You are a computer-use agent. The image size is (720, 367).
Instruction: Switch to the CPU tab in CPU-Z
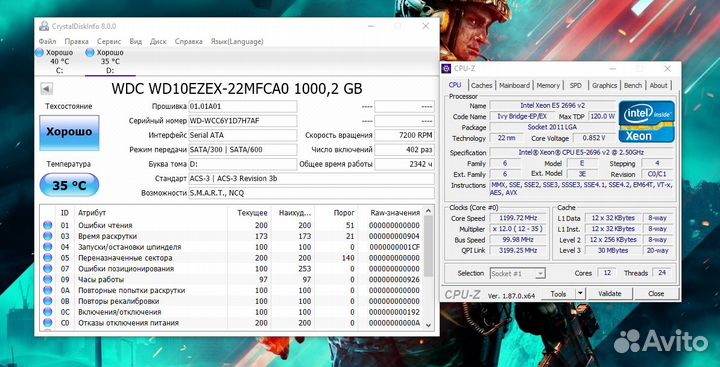click(x=455, y=85)
